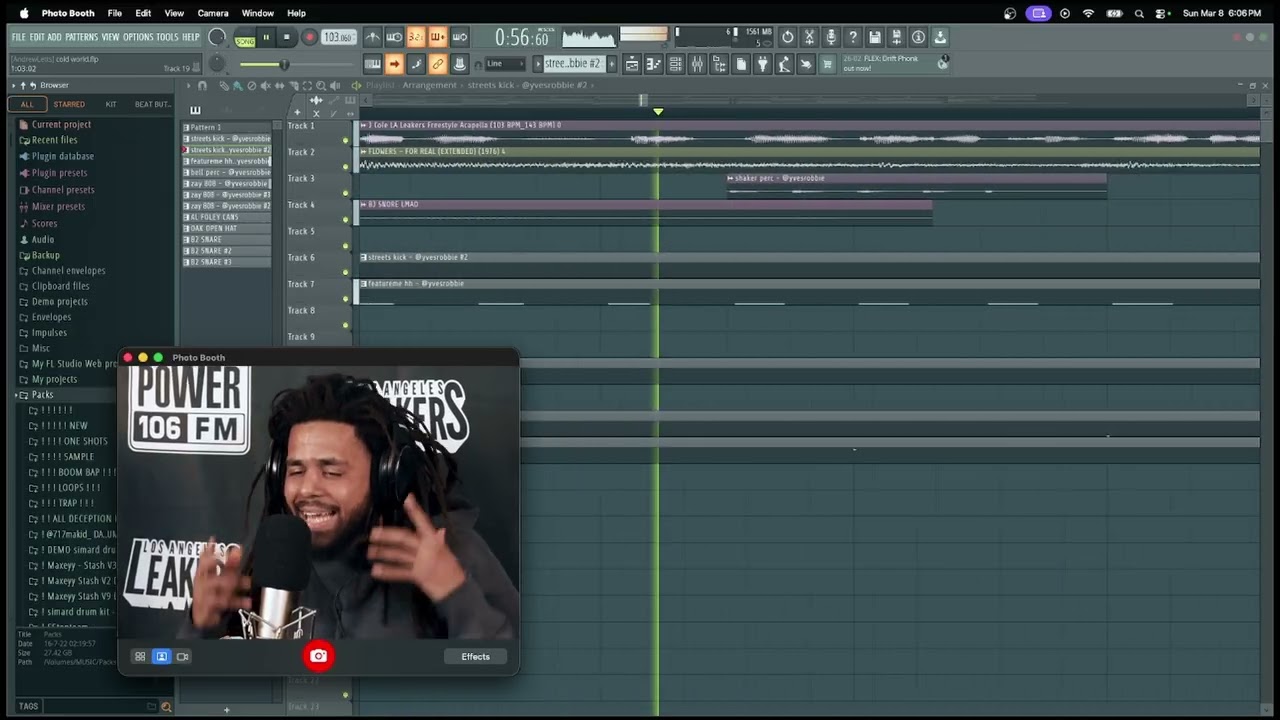Select OAK OPEN HAT in pattern picker
The width and height of the screenshot is (1280, 720).
(226, 228)
